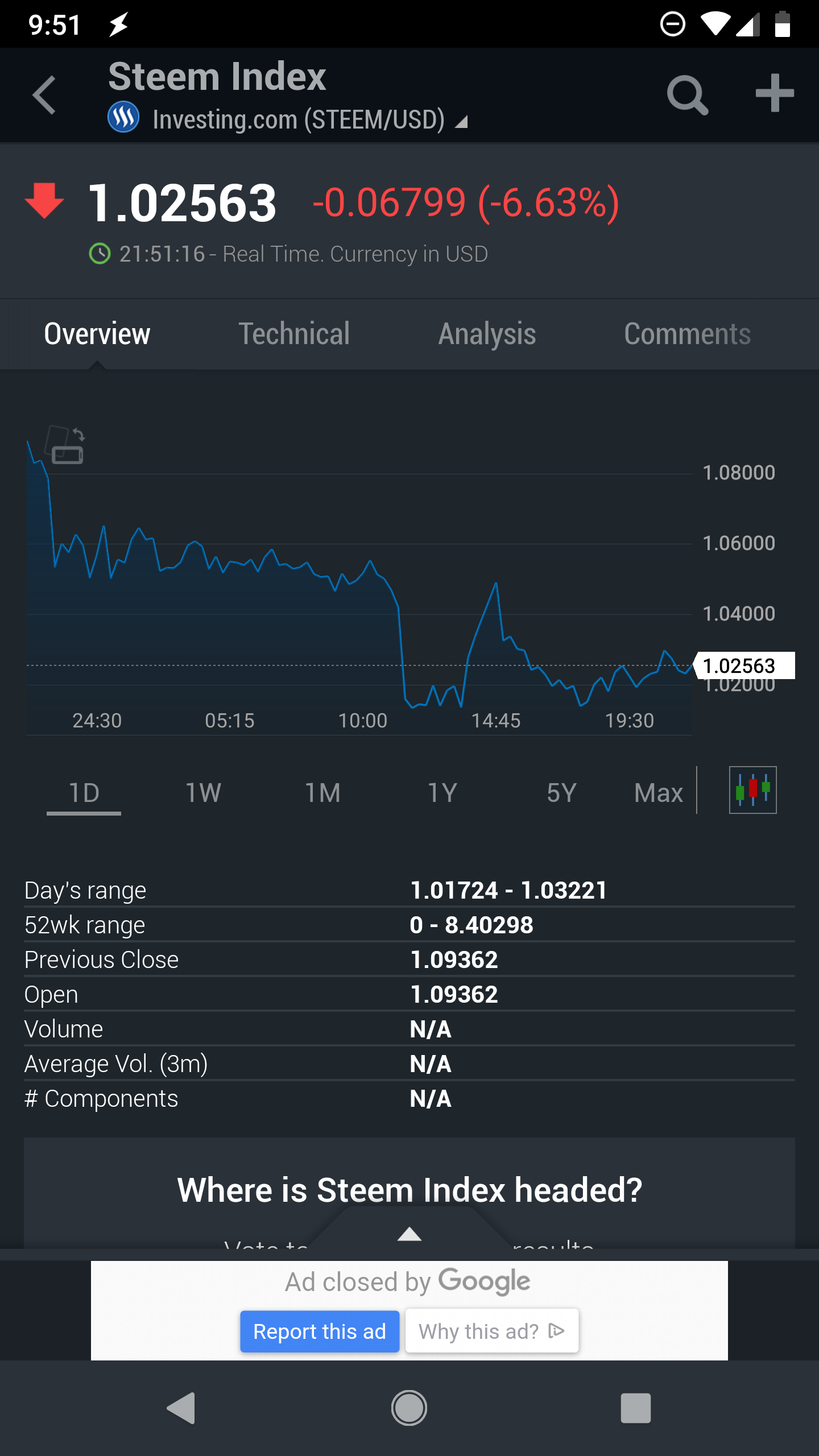The width and height of the screenshot is (819, 1456).
Task: Tap the change -0.06799 (-6.63%)
Action: (466, 202)
